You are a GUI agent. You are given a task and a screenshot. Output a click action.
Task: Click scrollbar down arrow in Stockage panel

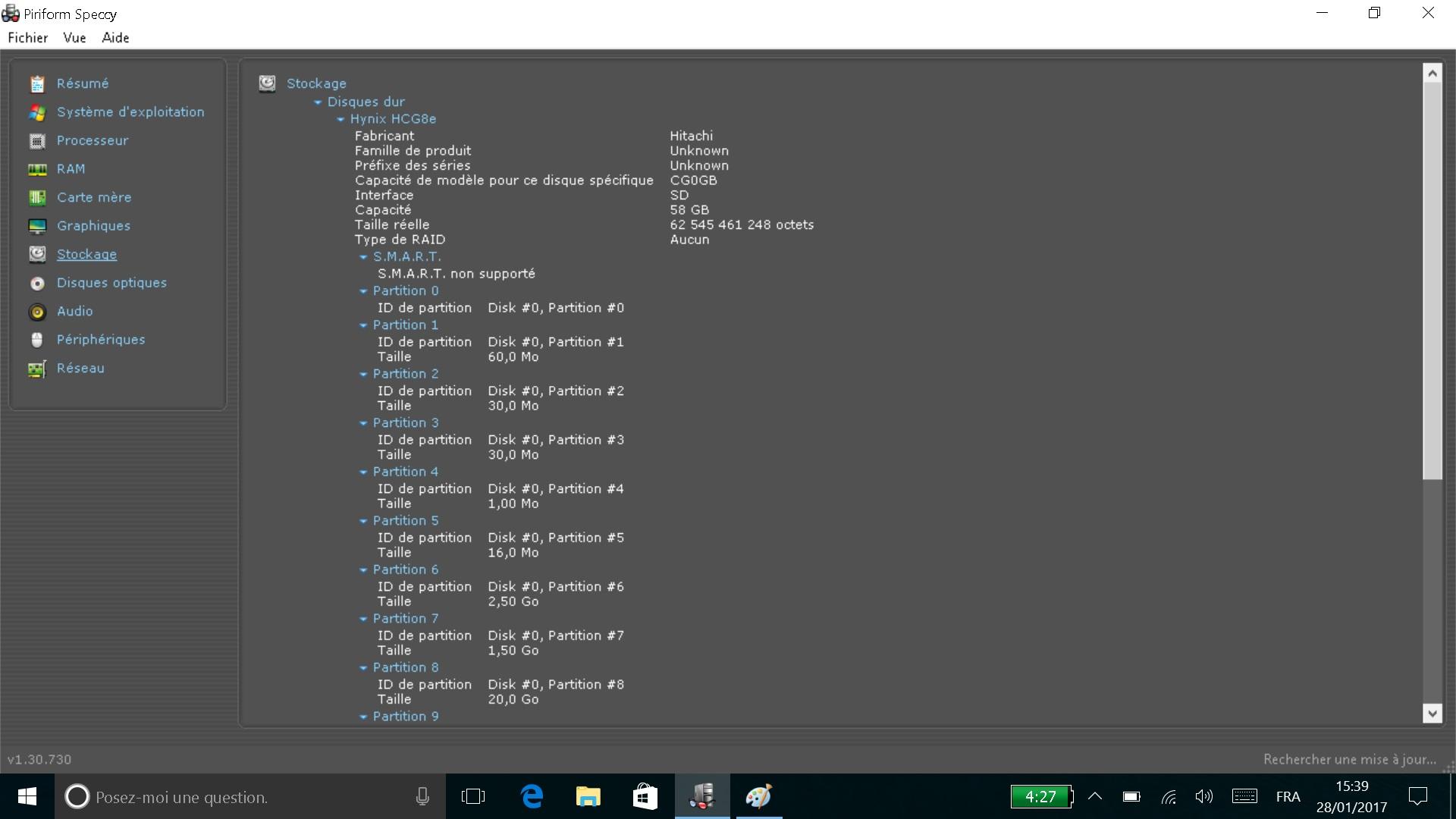pyautogui.click(x=1432, y=712)
